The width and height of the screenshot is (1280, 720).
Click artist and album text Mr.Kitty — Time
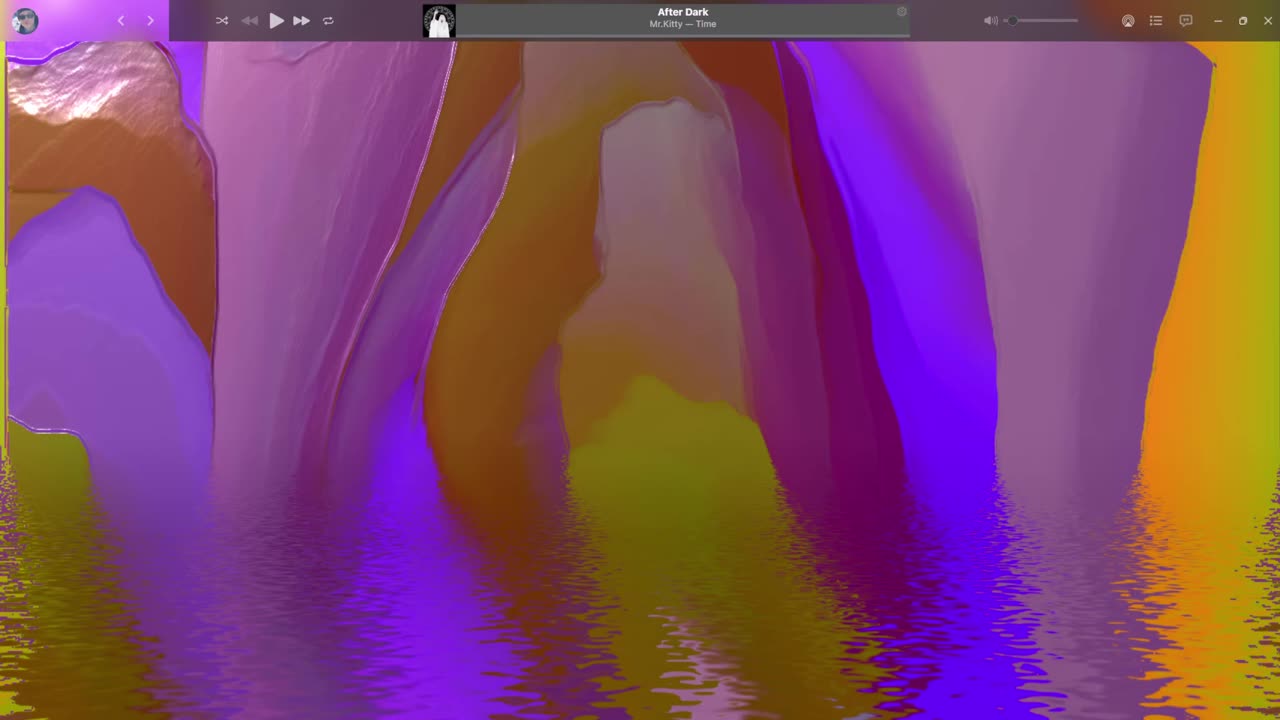(x=683, y=24)
